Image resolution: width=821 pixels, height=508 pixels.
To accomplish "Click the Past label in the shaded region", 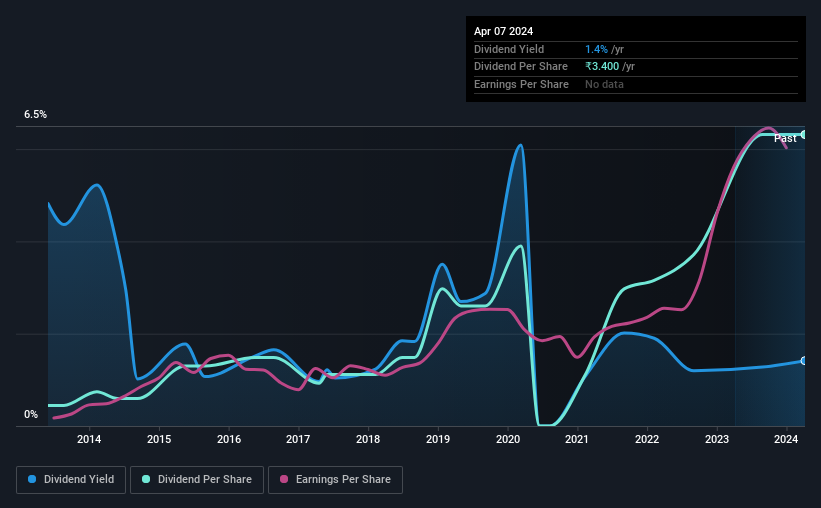I will click(x=785, y=138).
